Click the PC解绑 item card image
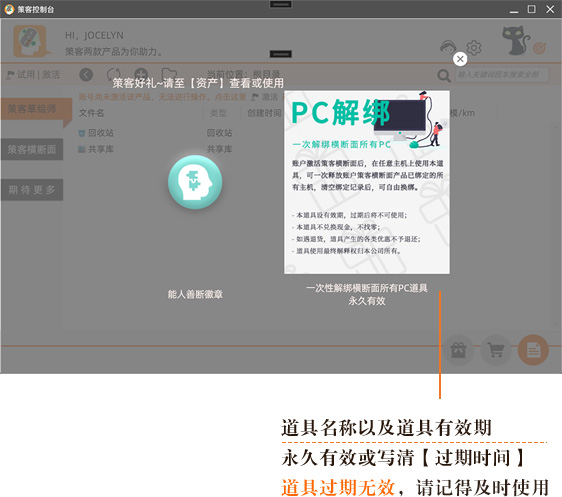The height and width of the screenshot is (497, 562). (x=367, y=182)
